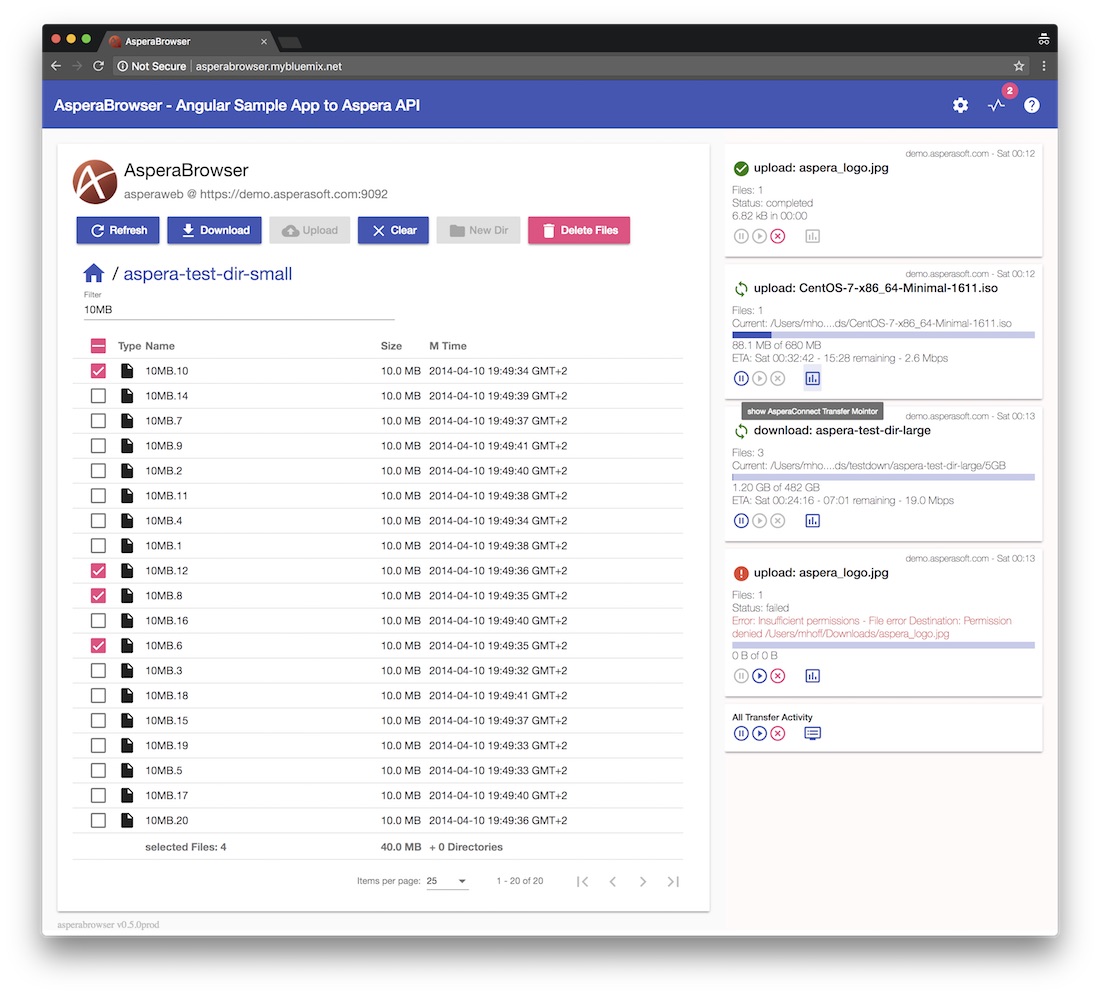This screenshot has height=996, width=1100.
Task: Open the all transfers list icon
Action: (x=812, y=733)
